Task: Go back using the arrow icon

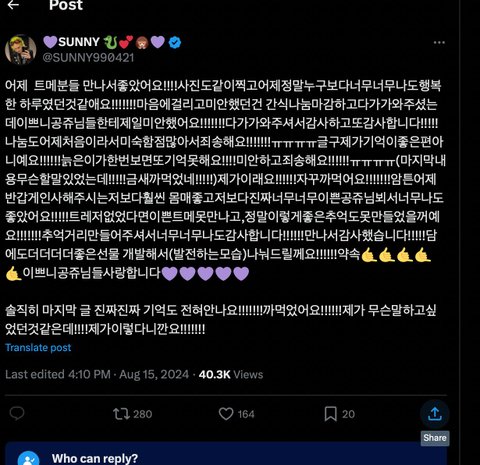Action: point(13,5)
